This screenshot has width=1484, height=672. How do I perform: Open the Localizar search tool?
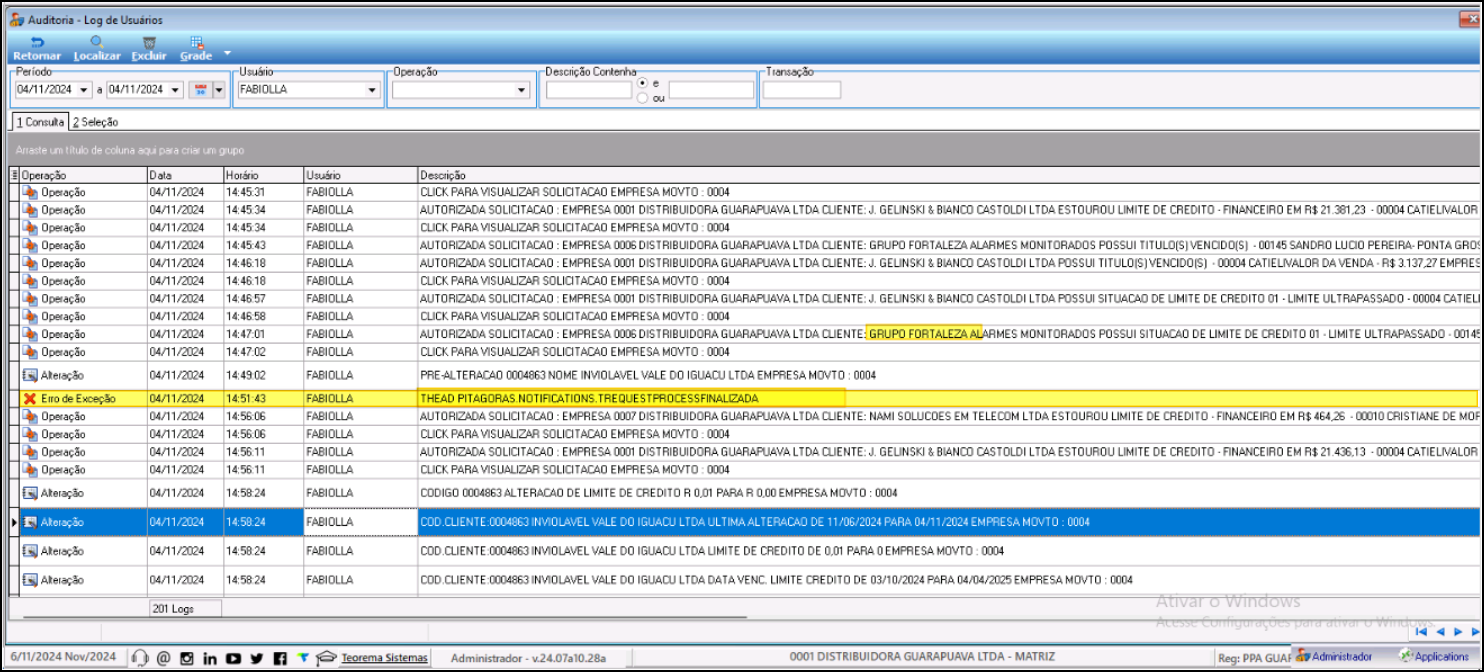pyautogui.click(x=97, y=48)
